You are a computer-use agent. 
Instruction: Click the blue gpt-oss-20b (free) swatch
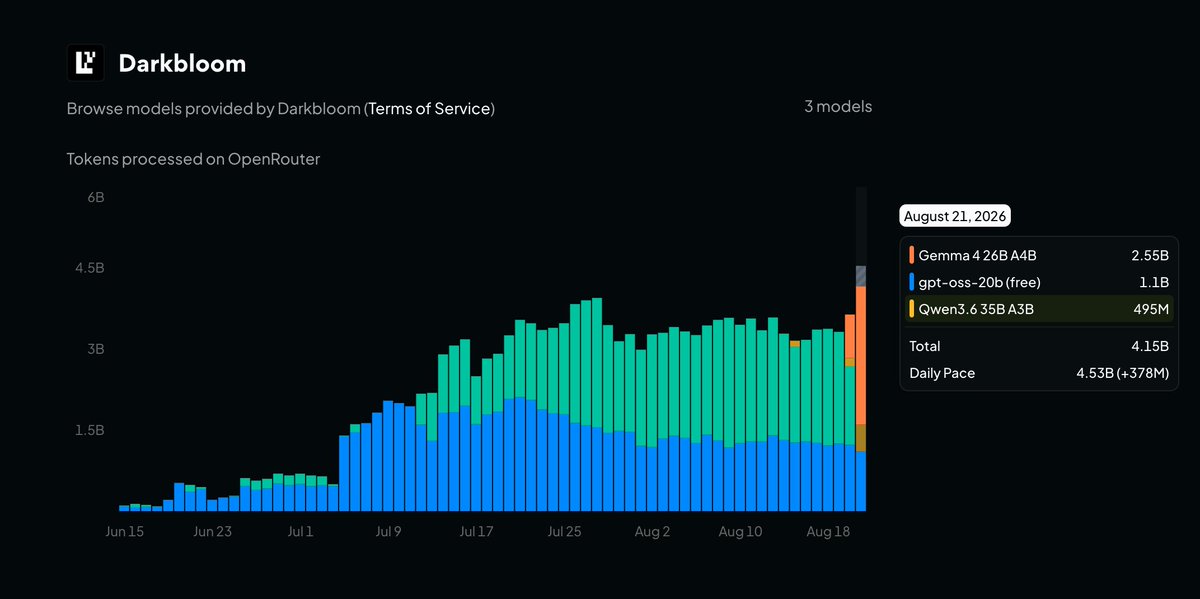click(912, 282)
